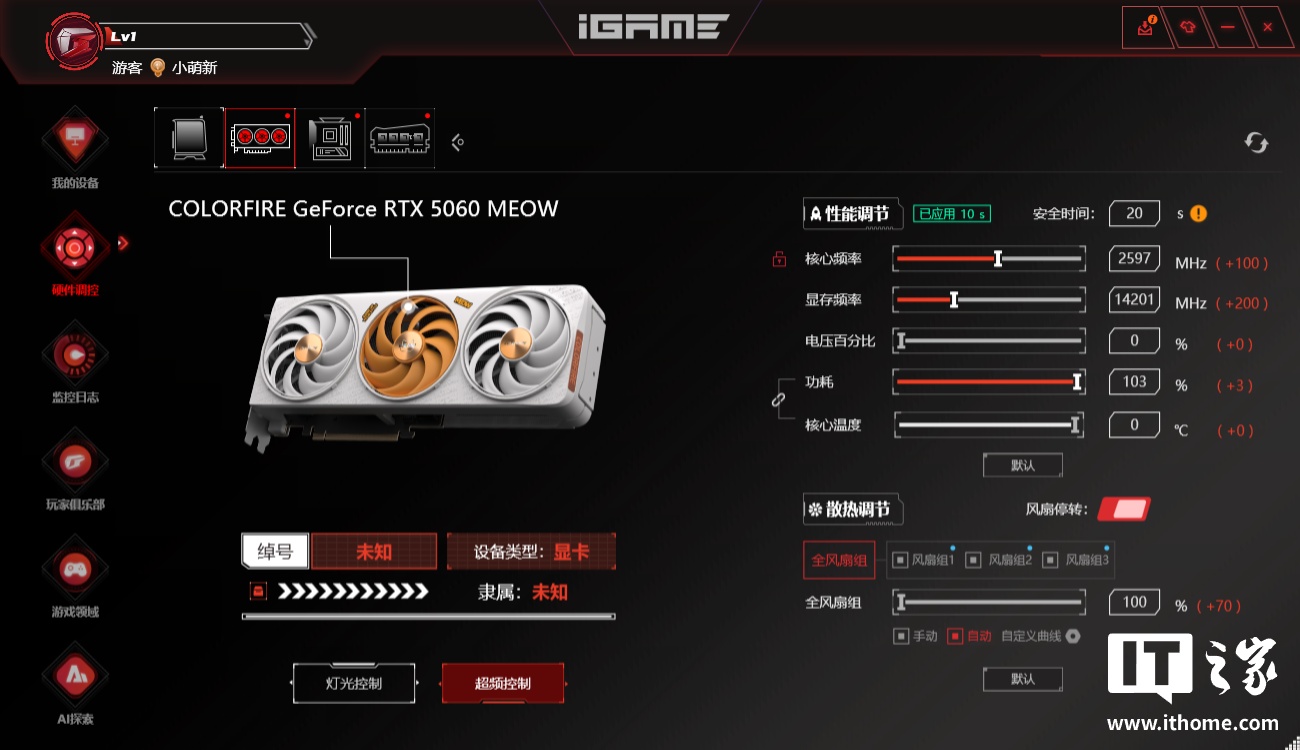Select the memory module device icon
The width and height of the screenshot is (1300, 750).
[400, 138]
